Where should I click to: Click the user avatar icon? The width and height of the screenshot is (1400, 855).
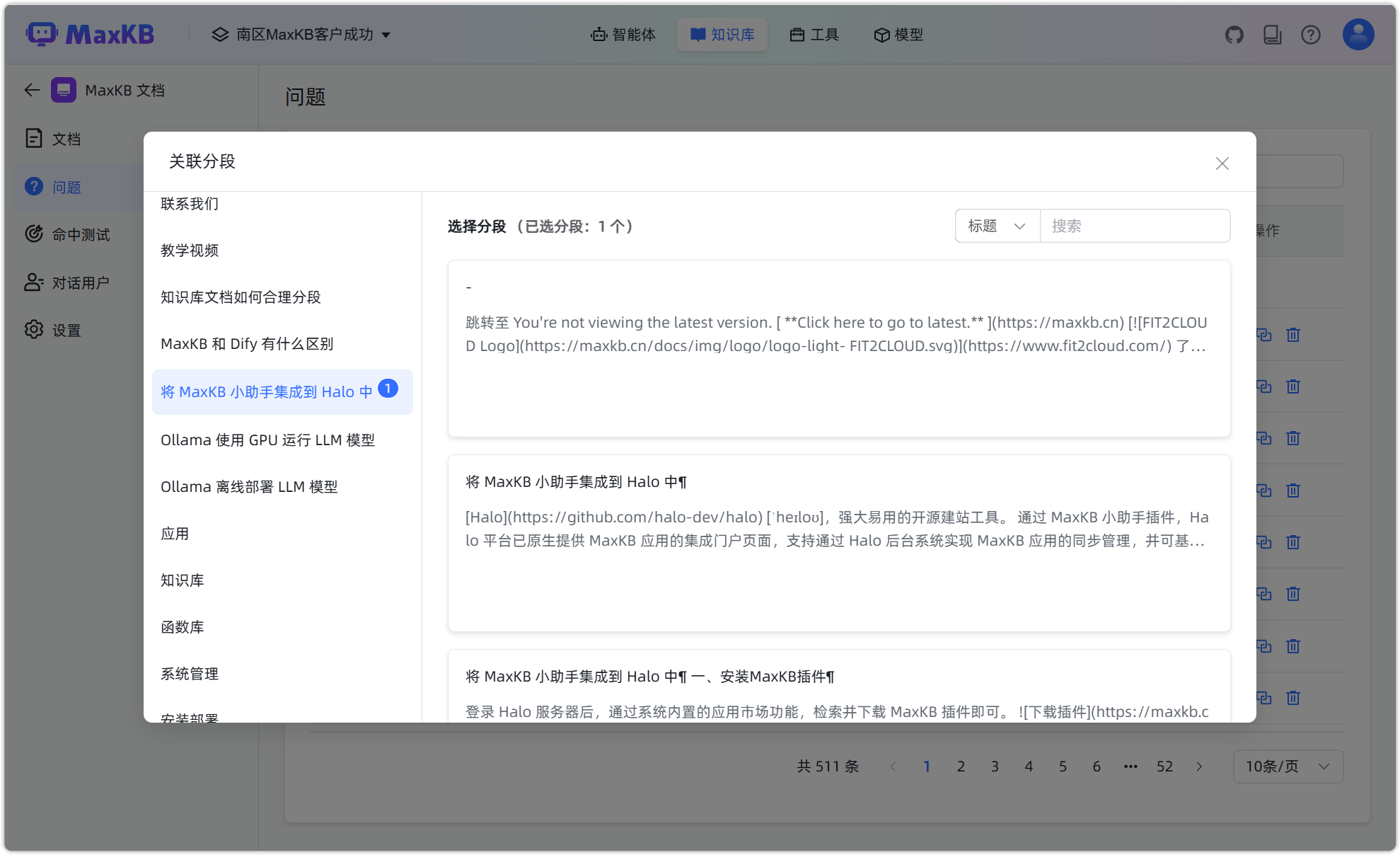point(1357,34)
